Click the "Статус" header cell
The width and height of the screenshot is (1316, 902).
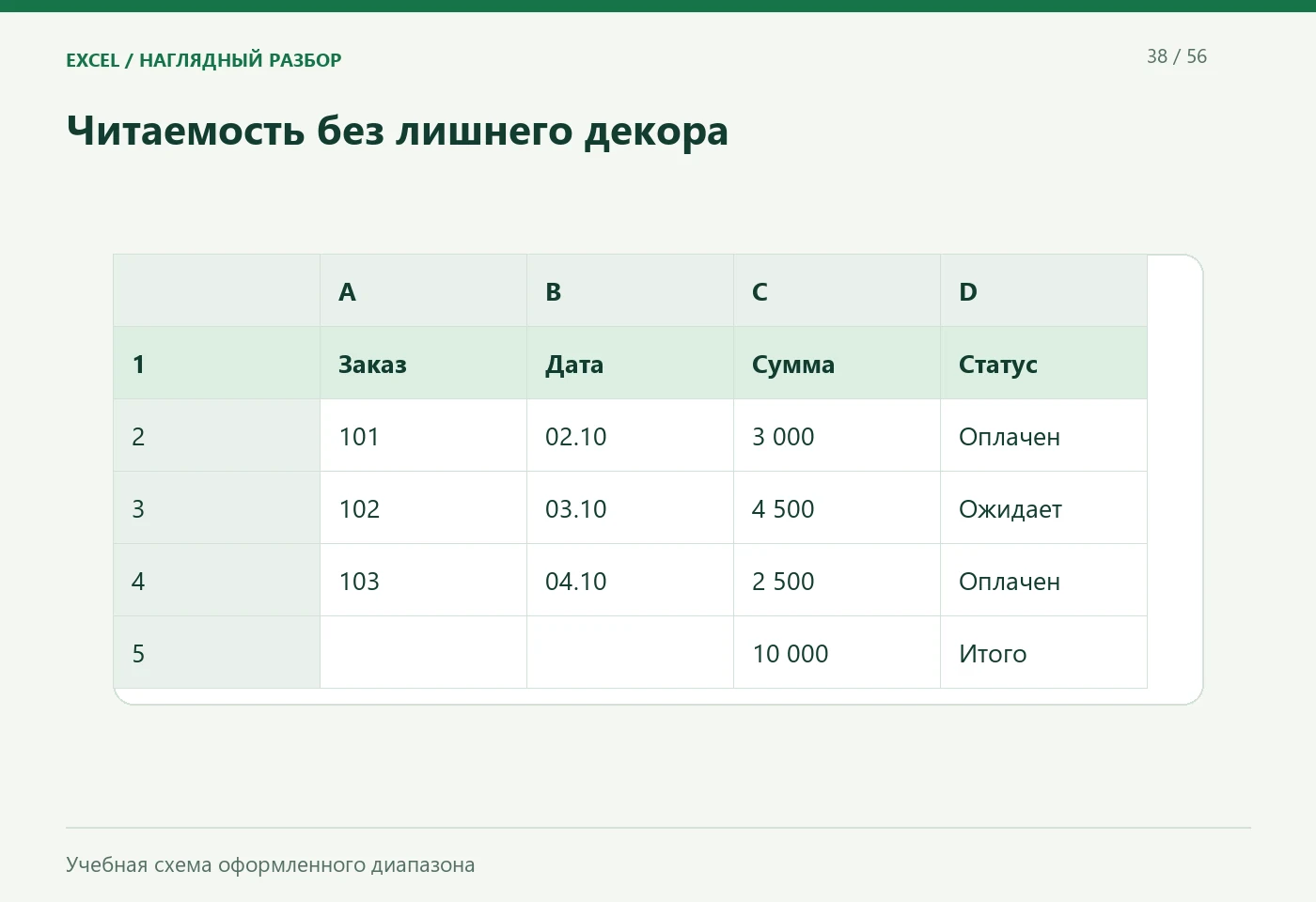(1043, 364)
